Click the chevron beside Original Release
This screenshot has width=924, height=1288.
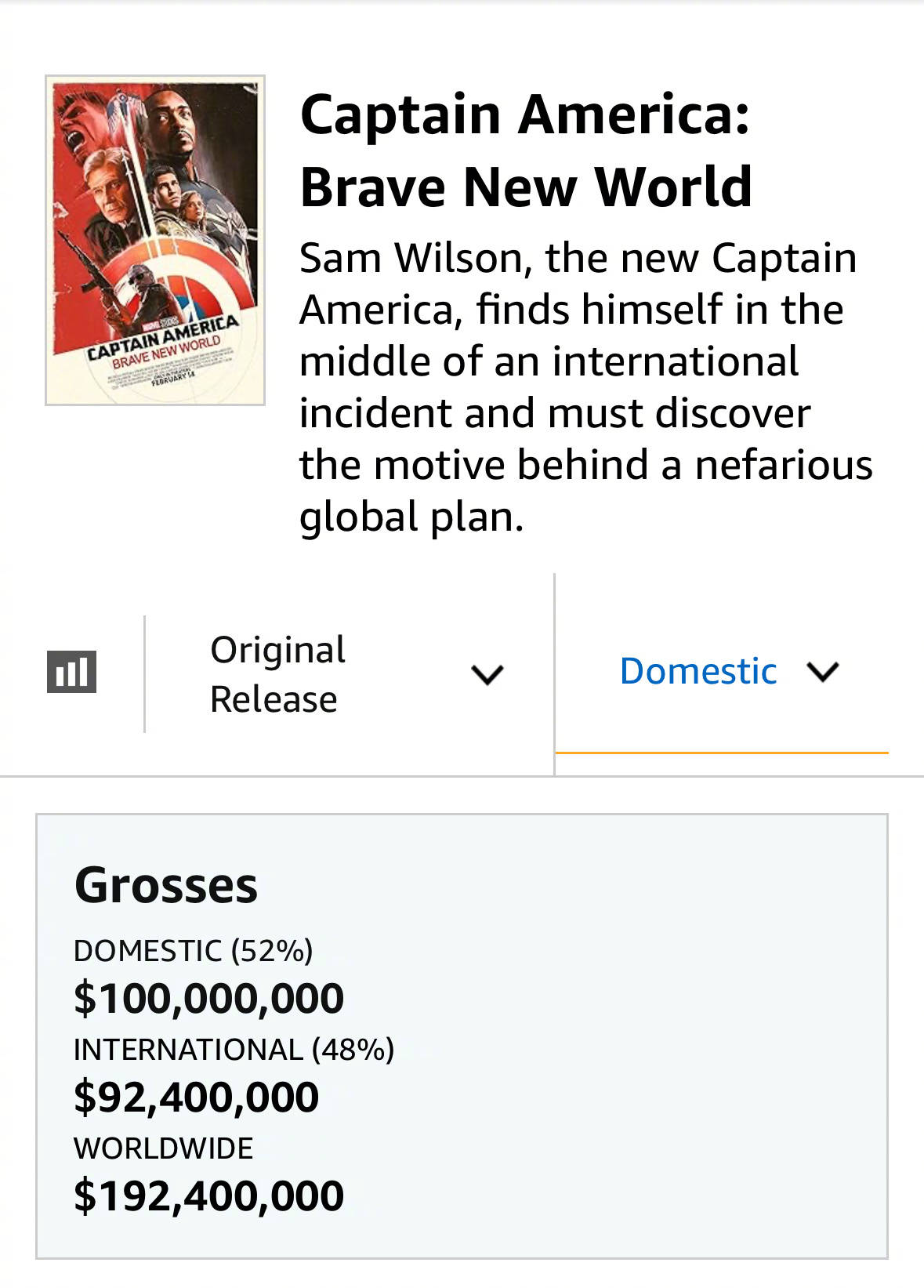[x=487, y=674]
